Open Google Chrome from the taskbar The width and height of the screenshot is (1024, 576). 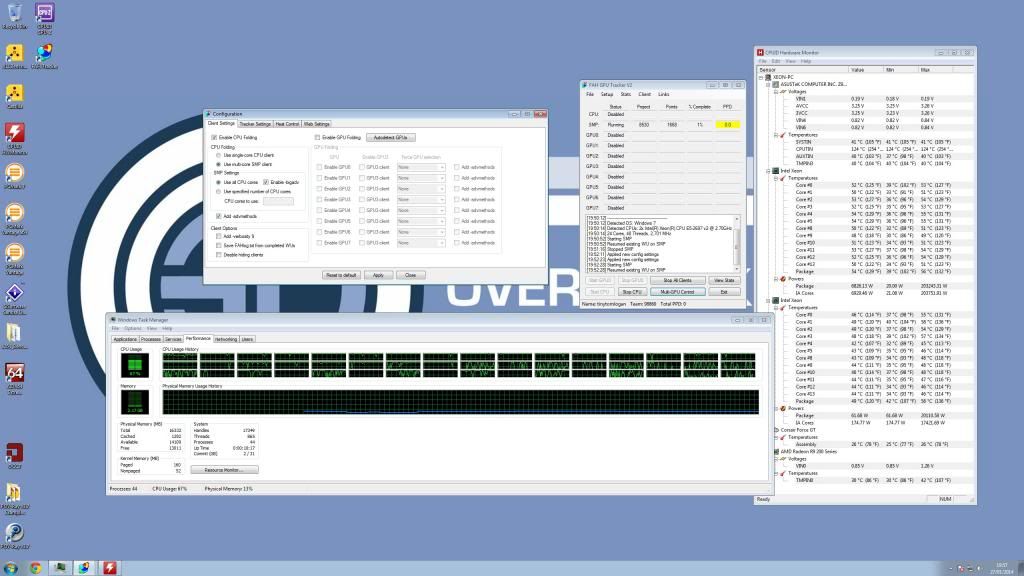coord(35,568)
